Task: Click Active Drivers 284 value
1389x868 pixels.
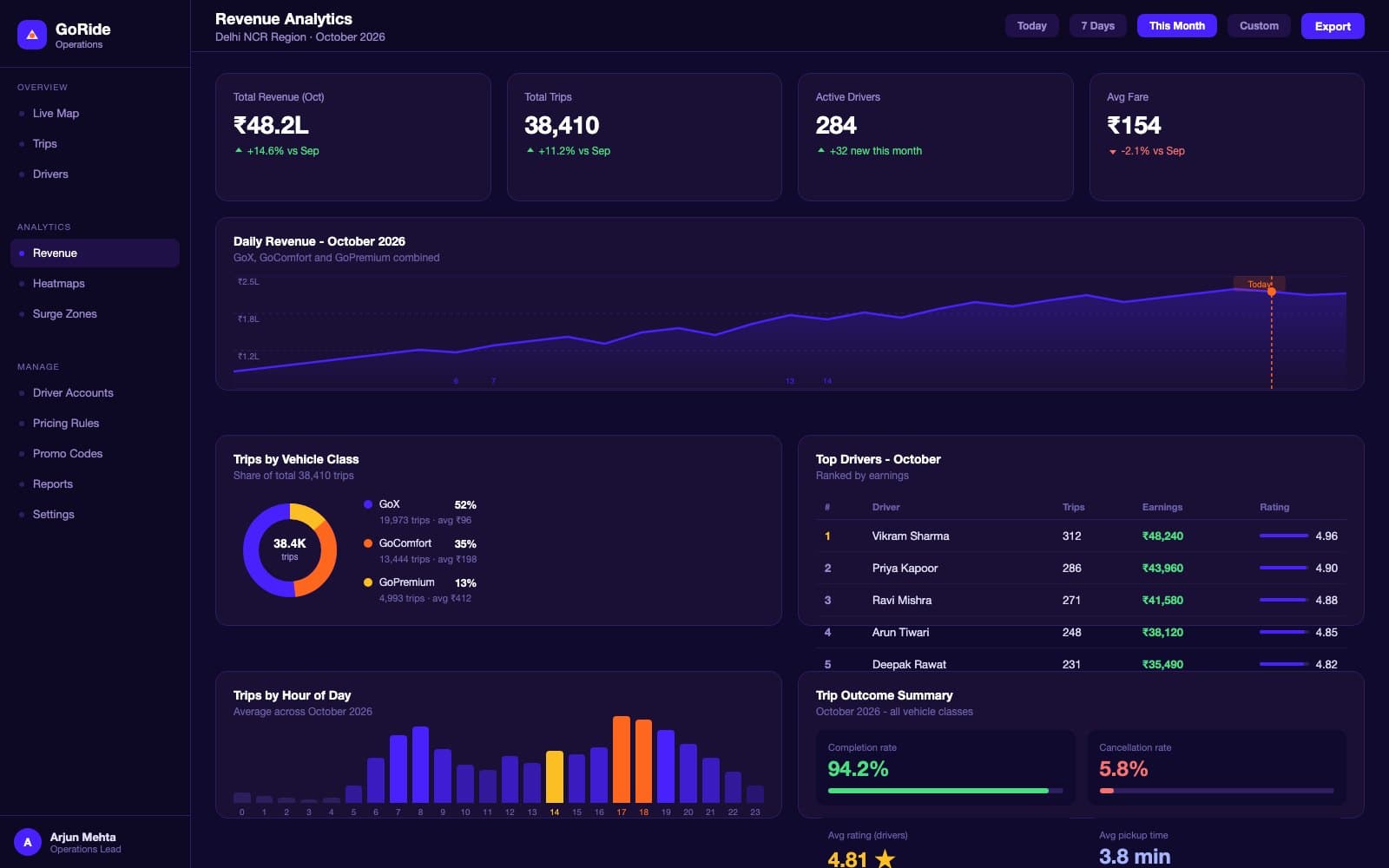Action: click(836, 126)
